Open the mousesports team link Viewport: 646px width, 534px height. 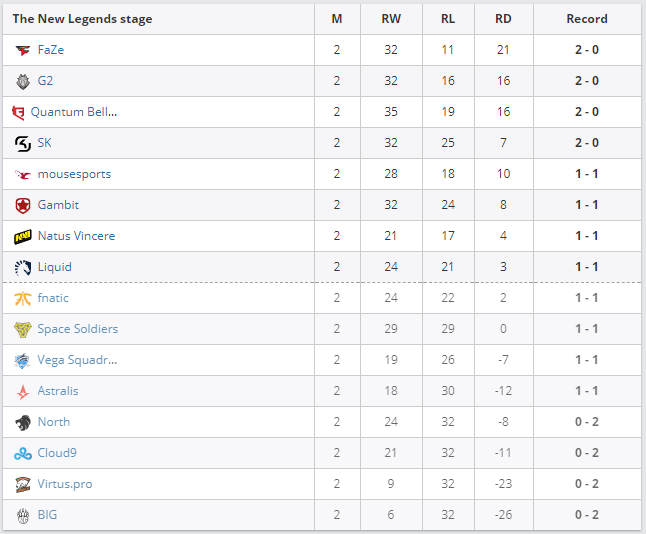pyautogui.click(x=74, y=174)
